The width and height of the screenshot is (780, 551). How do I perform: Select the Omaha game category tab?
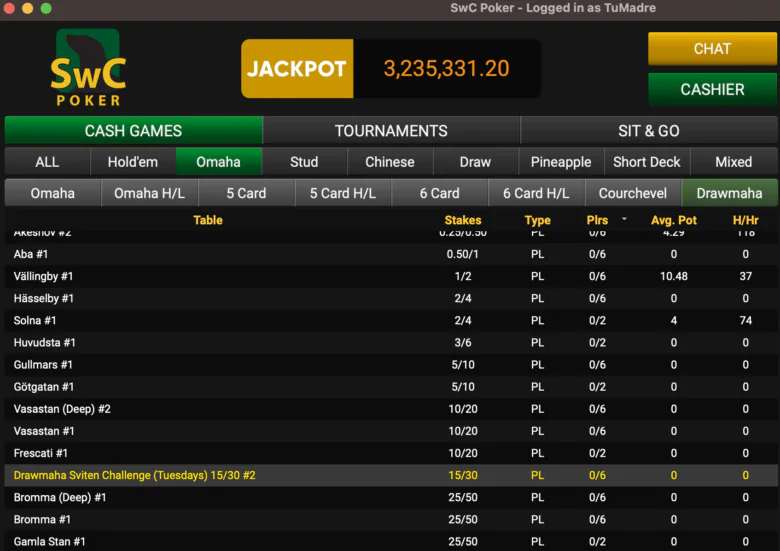[x=218, y=162]
